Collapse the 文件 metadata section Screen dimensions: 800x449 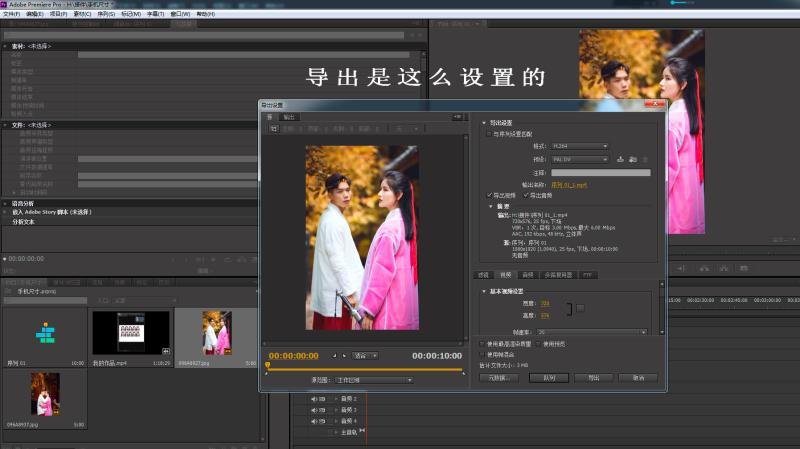click(x=6, y=125)
